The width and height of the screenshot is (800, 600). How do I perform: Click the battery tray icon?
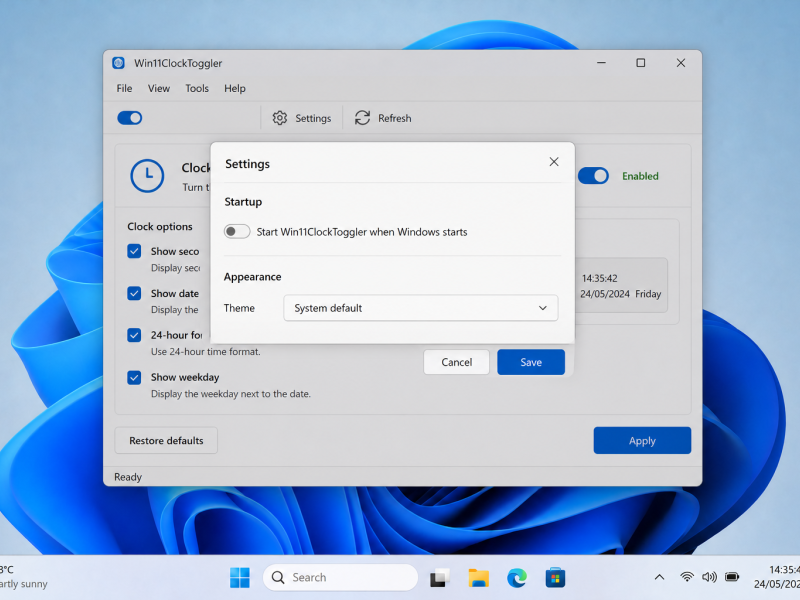732,577
